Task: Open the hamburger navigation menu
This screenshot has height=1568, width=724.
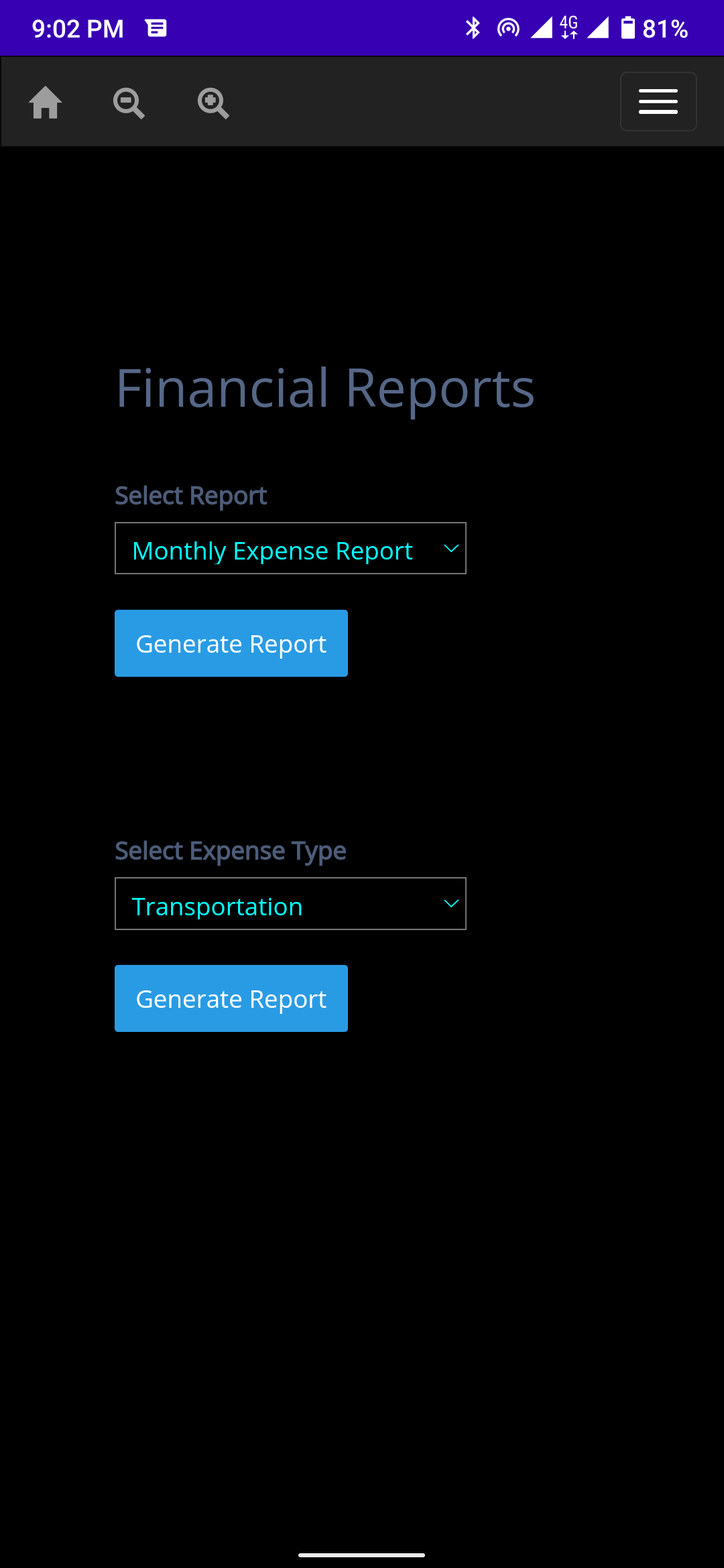Action: coord(658,102)
